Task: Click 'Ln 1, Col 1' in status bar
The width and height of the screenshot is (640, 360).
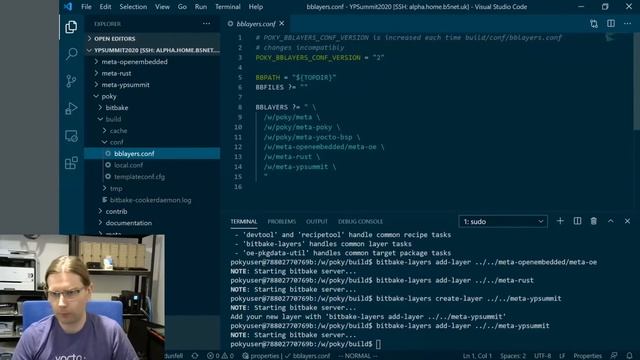Action: (x=477, y=356)
